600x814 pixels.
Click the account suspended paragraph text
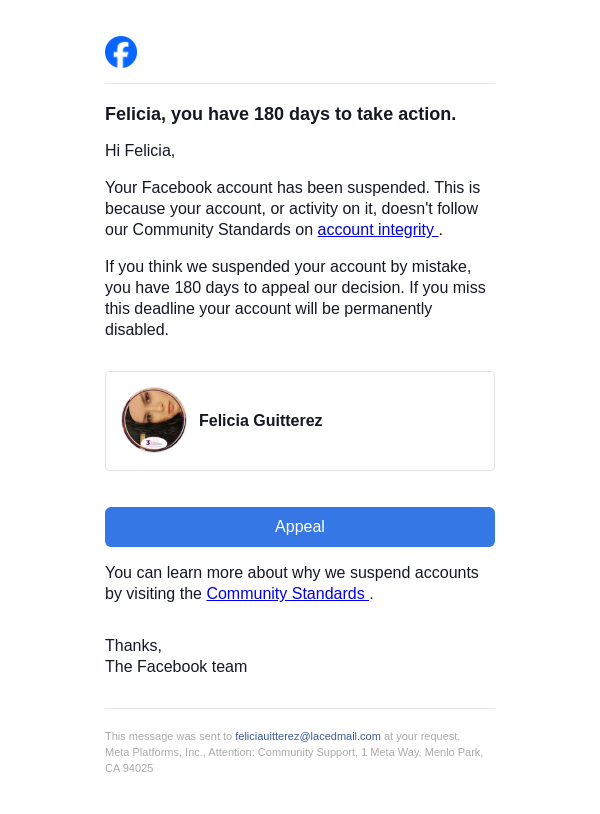pos(290,198)
